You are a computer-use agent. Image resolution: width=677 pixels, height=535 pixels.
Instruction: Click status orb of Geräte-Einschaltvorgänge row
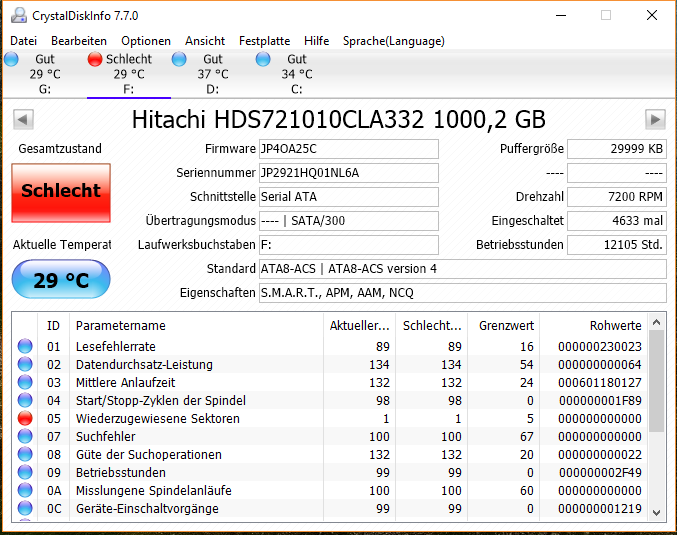(x=25, y=508)
